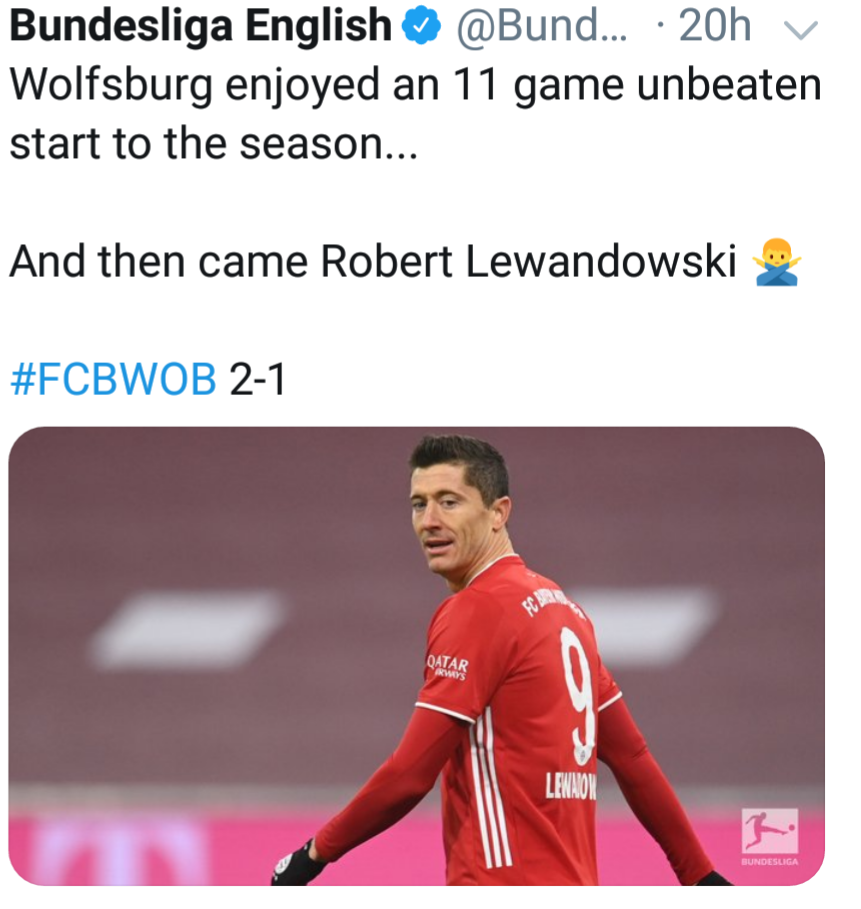Click the blue verified badge icon

[x=422, y=27]
